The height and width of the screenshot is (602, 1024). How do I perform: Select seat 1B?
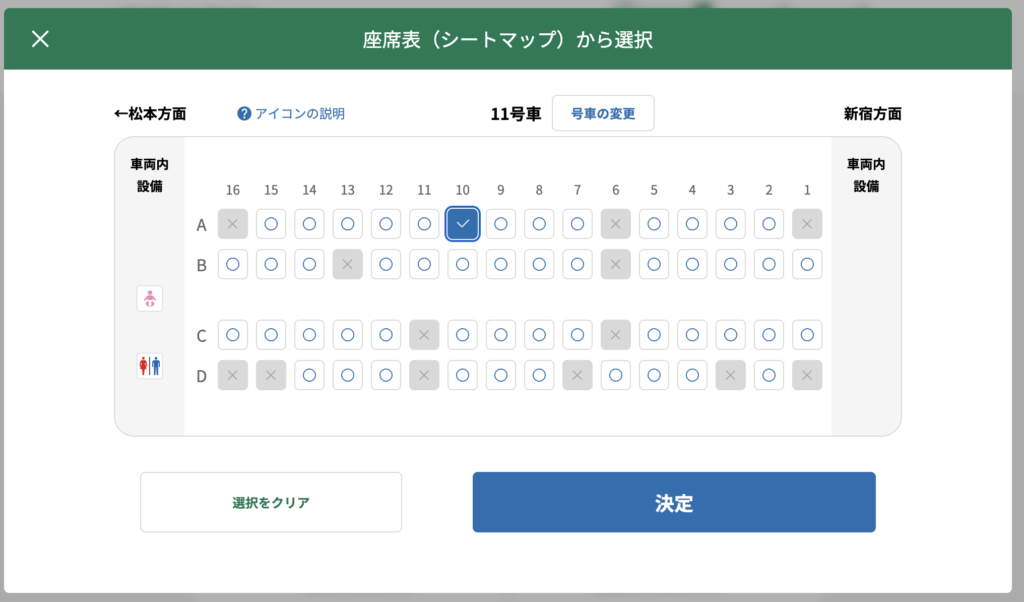pyautogui.click(x=807, y=265)
